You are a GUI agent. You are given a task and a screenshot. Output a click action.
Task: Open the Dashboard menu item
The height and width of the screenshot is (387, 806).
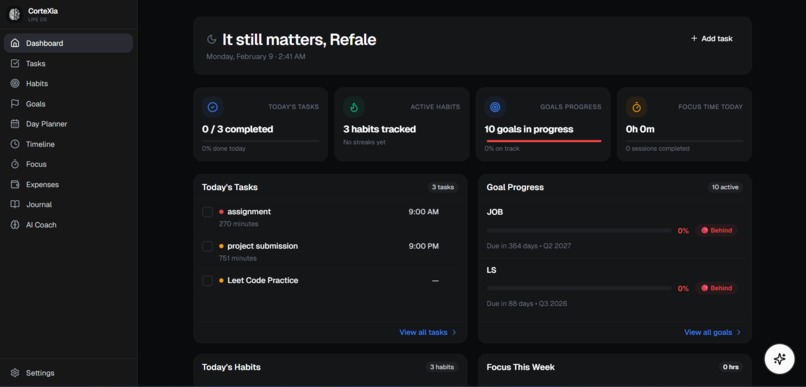[68, 43]
